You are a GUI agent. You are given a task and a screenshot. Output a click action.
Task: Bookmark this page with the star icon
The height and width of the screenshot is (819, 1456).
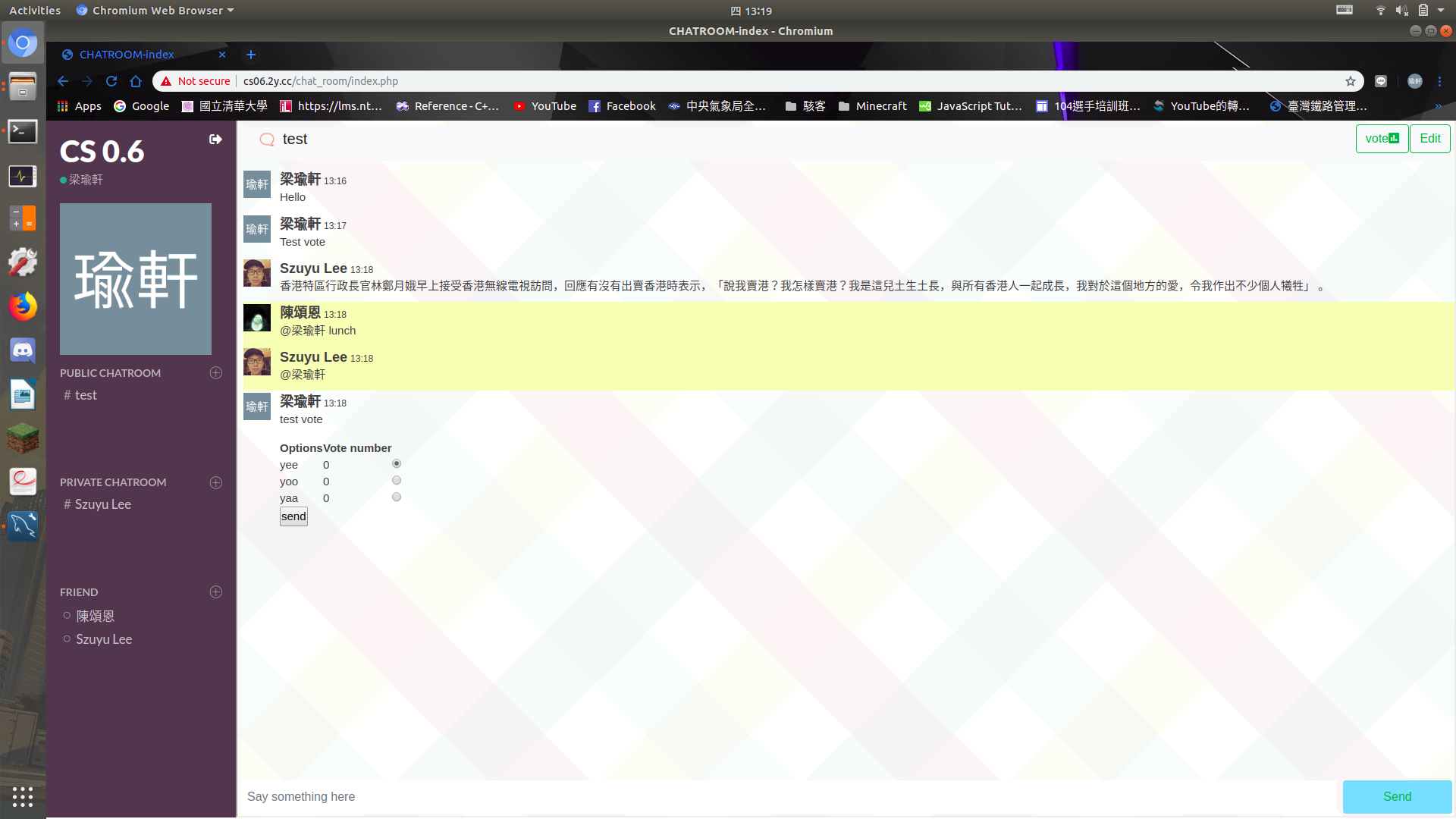pos(1351,81)
